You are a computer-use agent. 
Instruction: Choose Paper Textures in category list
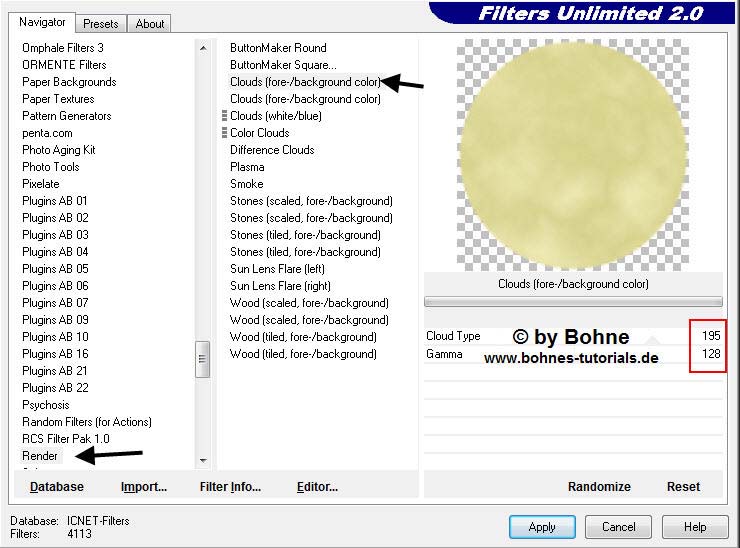tap(58, 99)
